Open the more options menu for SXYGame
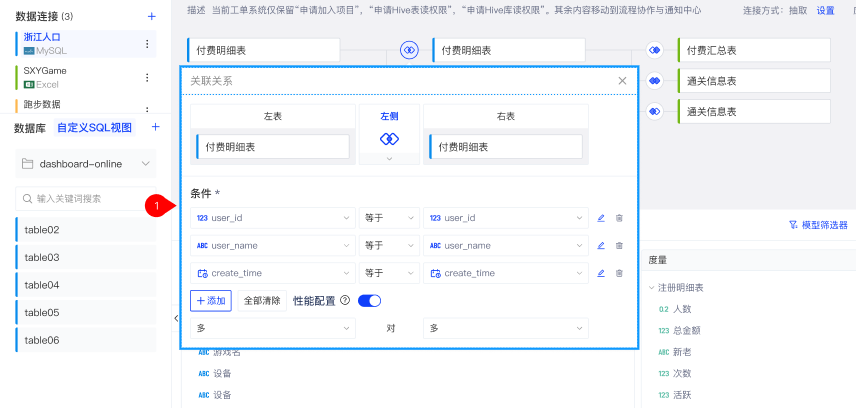Screen dimensions: 856x408 coord(147,78)
